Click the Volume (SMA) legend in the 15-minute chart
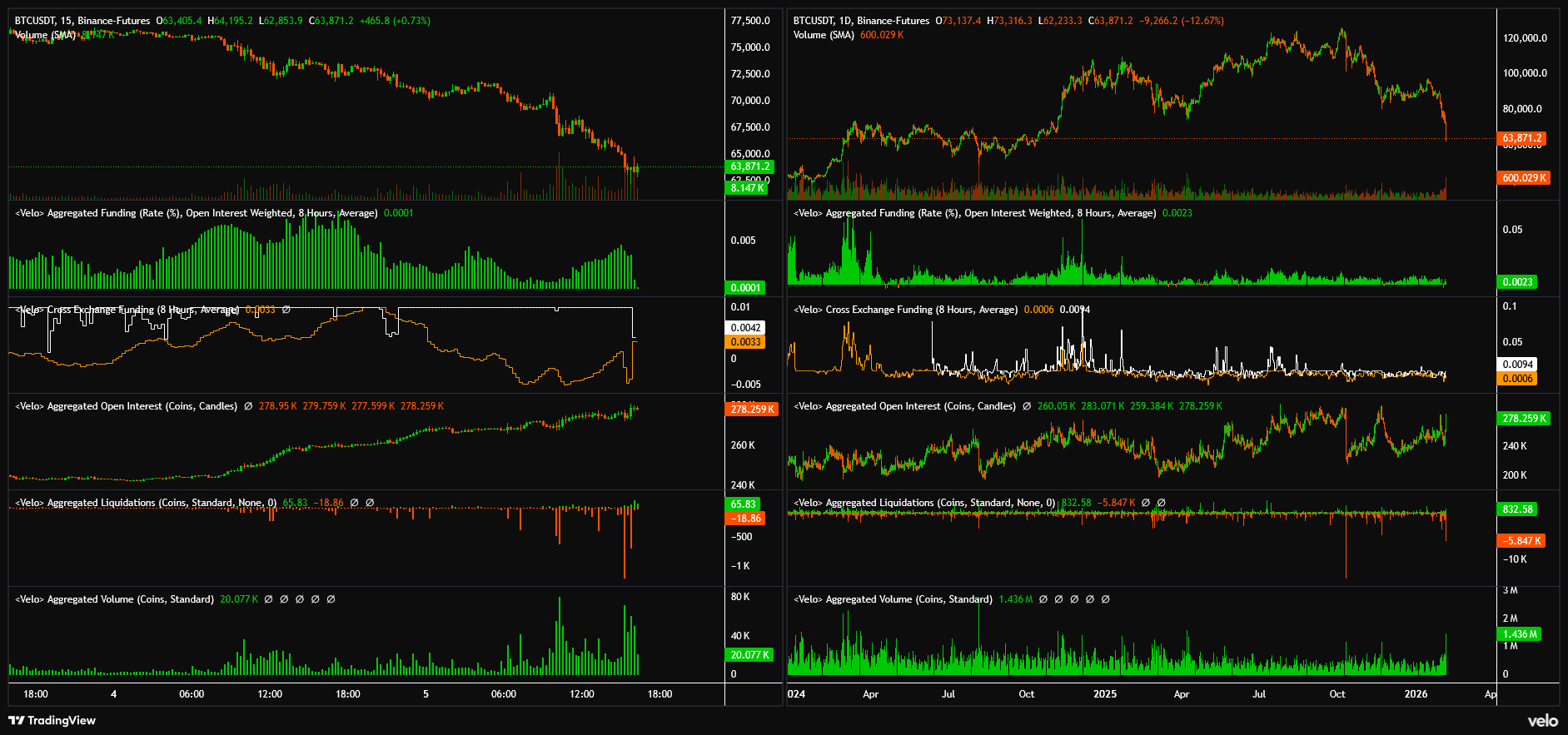 point(46,35)
